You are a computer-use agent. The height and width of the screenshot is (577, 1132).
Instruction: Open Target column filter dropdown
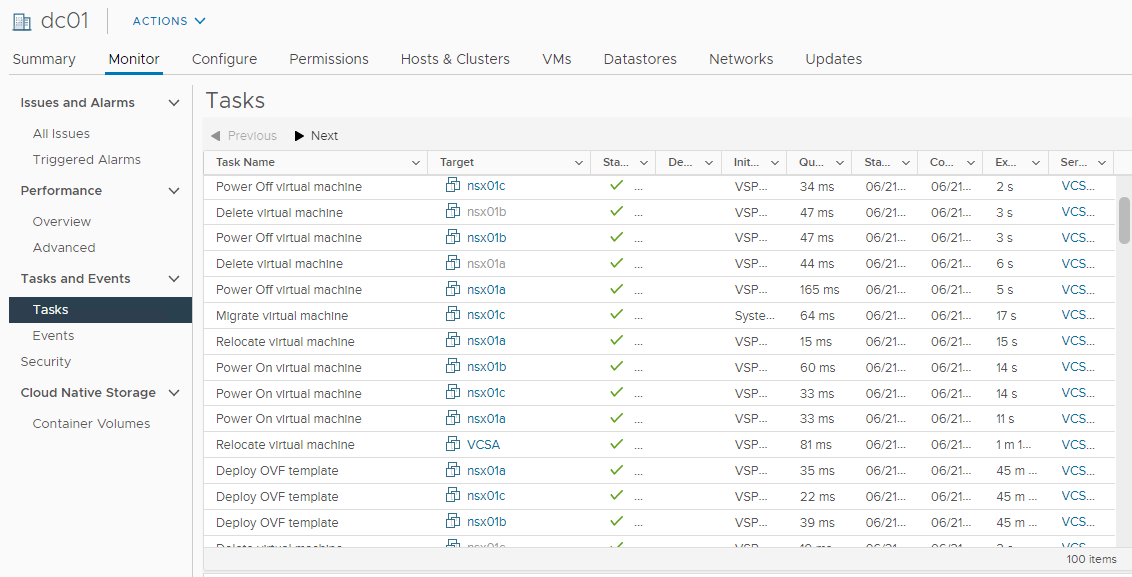point(579,163)
